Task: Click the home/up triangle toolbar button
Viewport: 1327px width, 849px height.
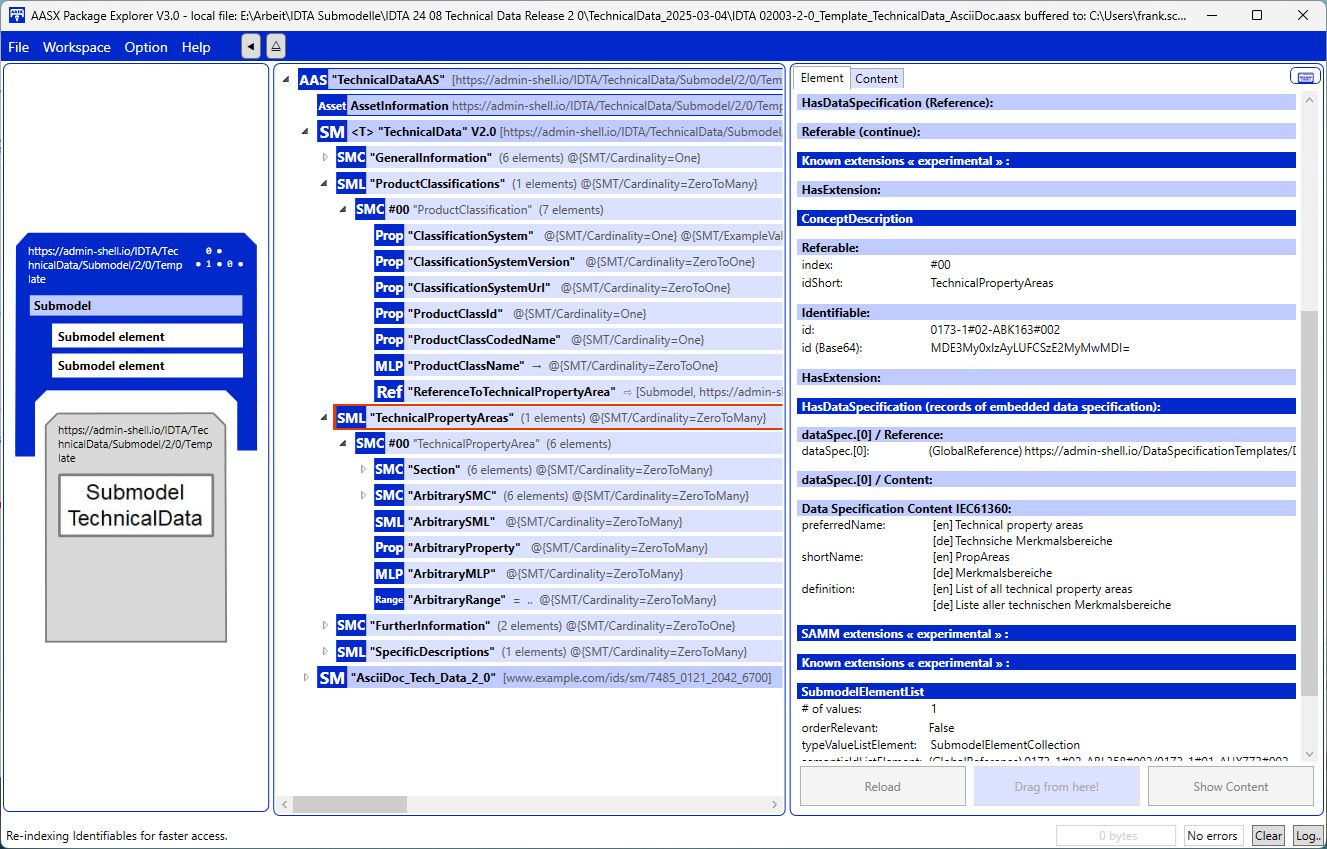Action: 276,47
